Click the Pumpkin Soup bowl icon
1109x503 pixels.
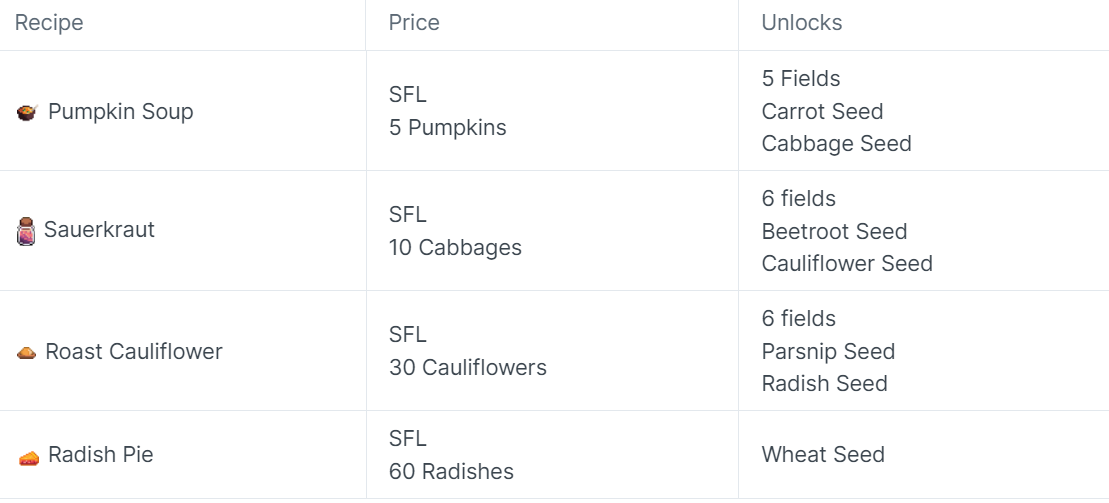tap(27, 112)
